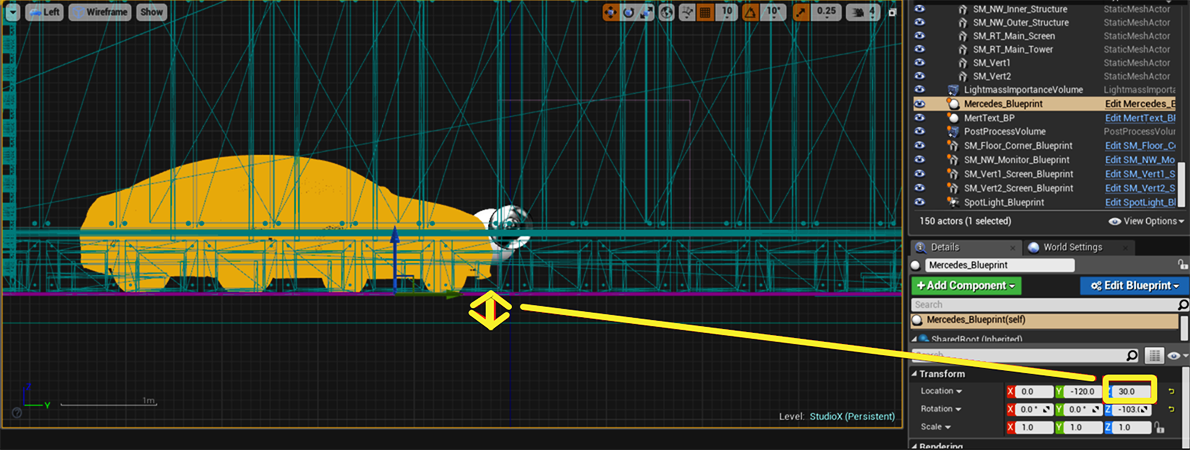Viewport: 1190px width, 450px height.
Task: Click the maximize viewport icon
Action: click(892, 12)
